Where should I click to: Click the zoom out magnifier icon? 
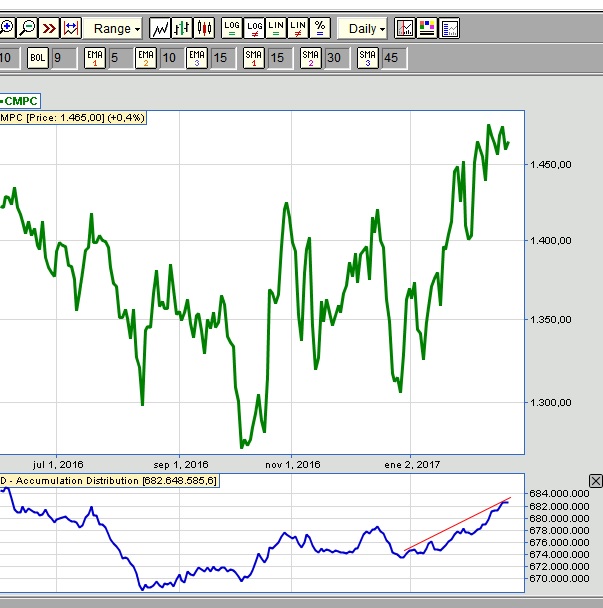(27, 28)
